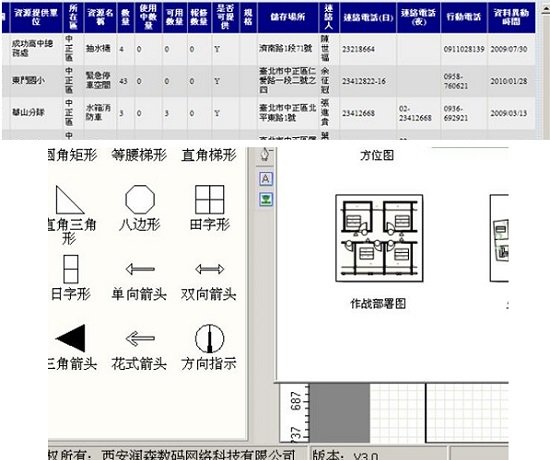
Task: Open the 作战部署图 template thumbnail
Action: [379, 238]
